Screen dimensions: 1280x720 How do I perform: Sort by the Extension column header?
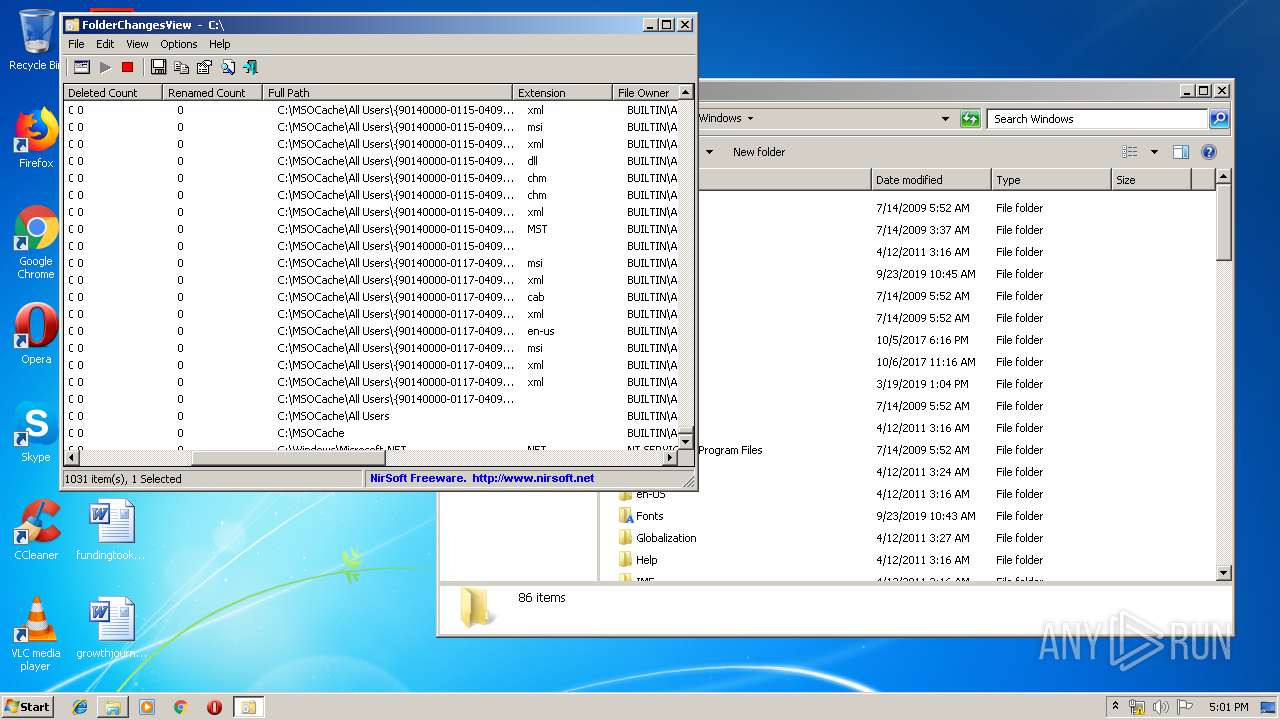pos(562,93)
